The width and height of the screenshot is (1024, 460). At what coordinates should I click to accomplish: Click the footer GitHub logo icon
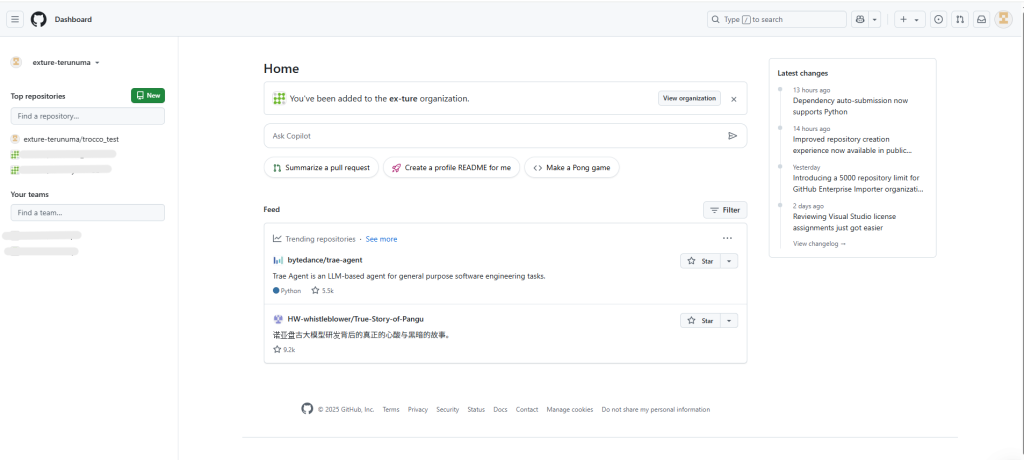(307, 408)
